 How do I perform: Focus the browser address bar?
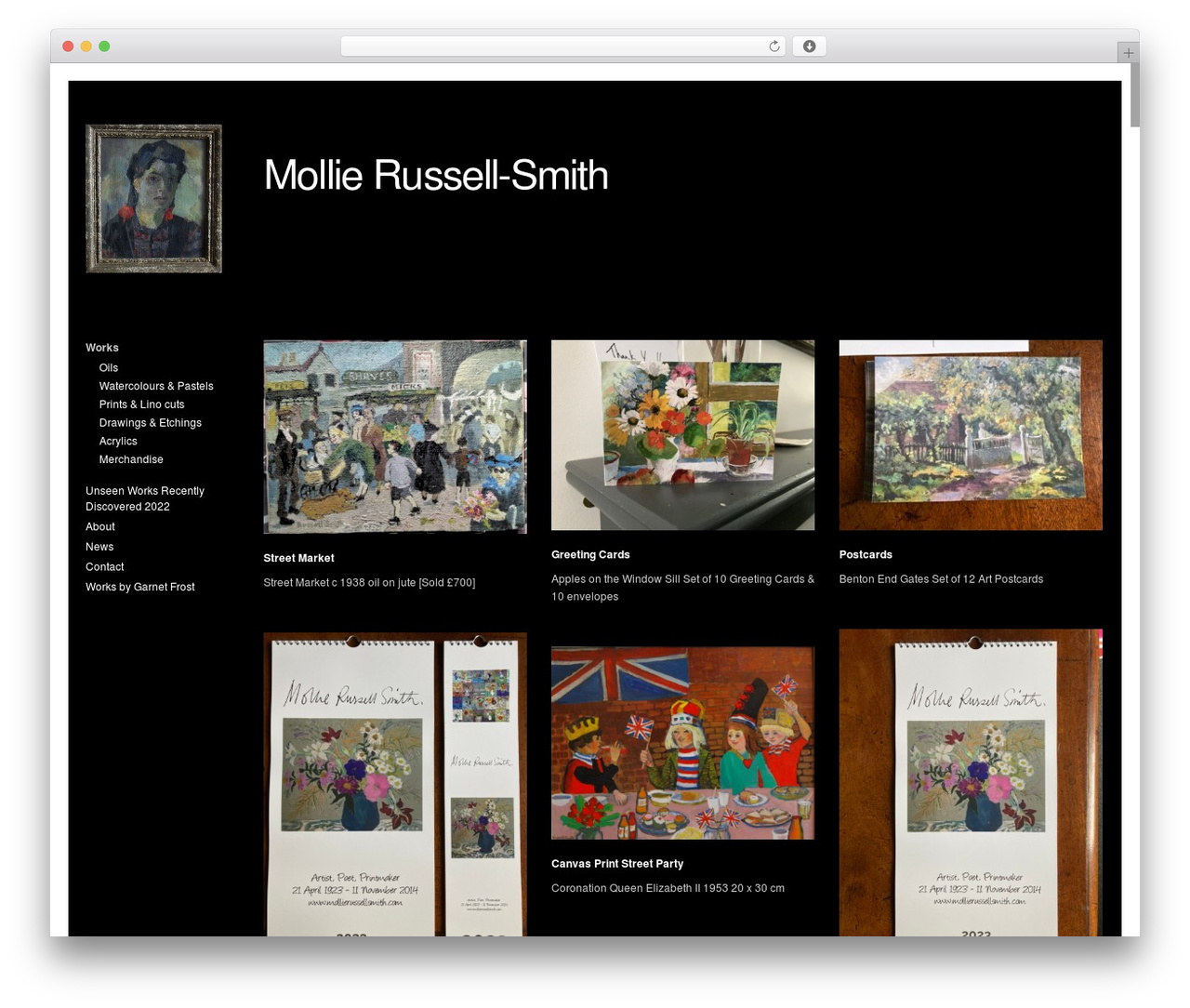(x=562, y=46)
